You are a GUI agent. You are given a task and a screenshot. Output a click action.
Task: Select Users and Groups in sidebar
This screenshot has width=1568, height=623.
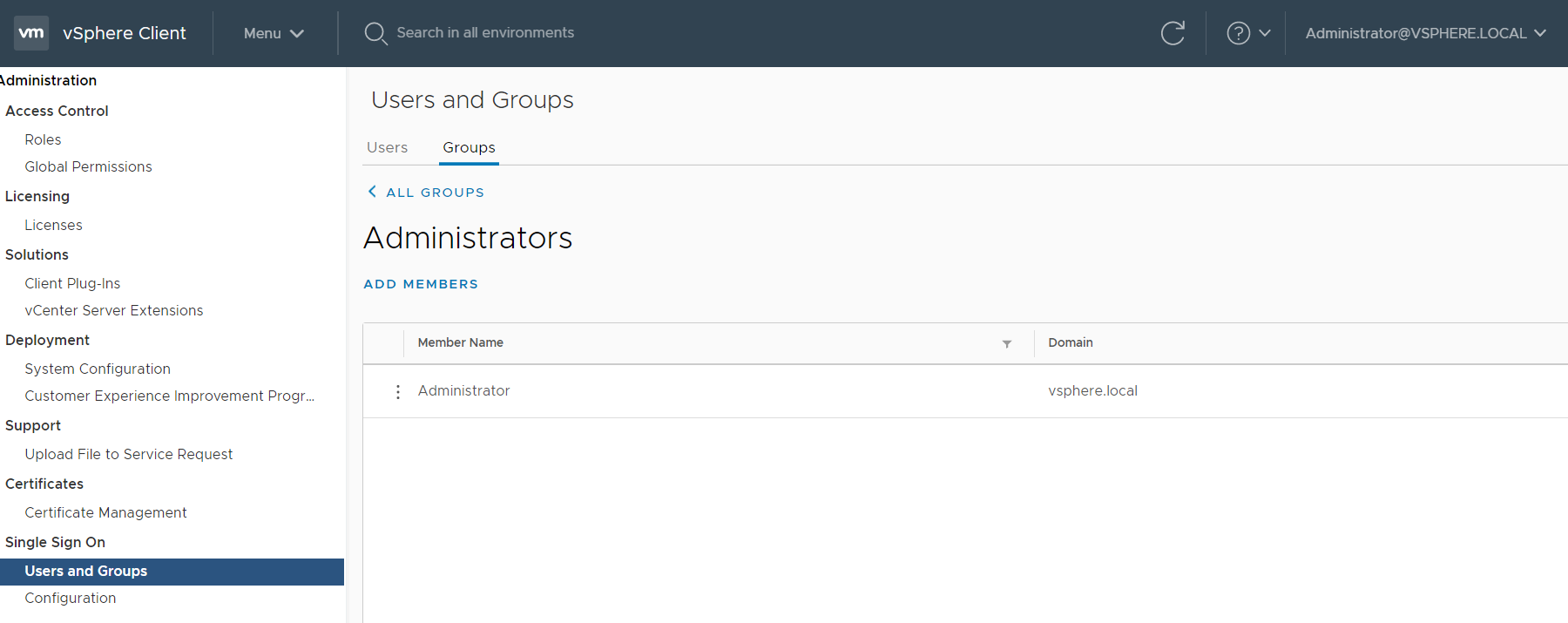(x=172, y=572)
